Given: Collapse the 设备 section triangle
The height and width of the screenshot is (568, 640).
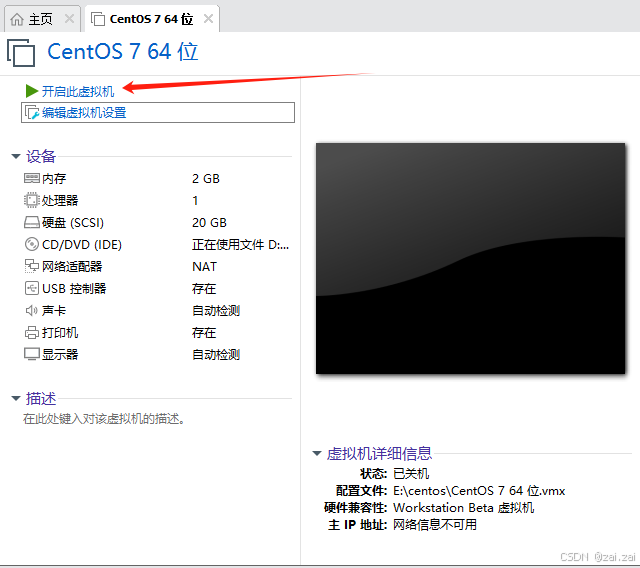Looking at the screenshot, I should tap(16, 156).
